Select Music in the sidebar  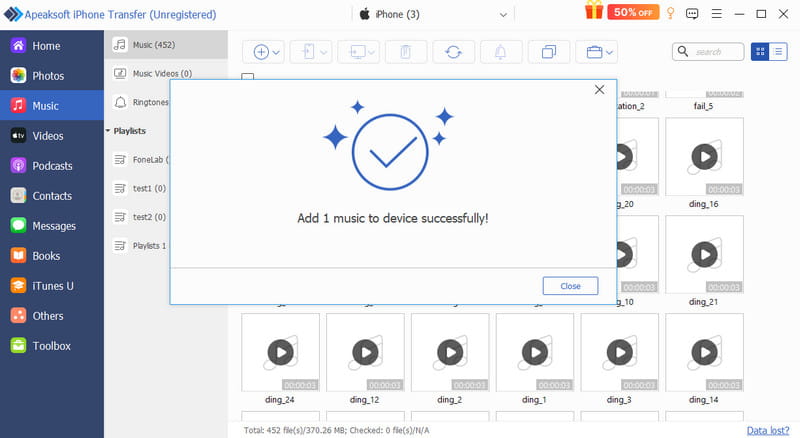(x=52, y=106)
